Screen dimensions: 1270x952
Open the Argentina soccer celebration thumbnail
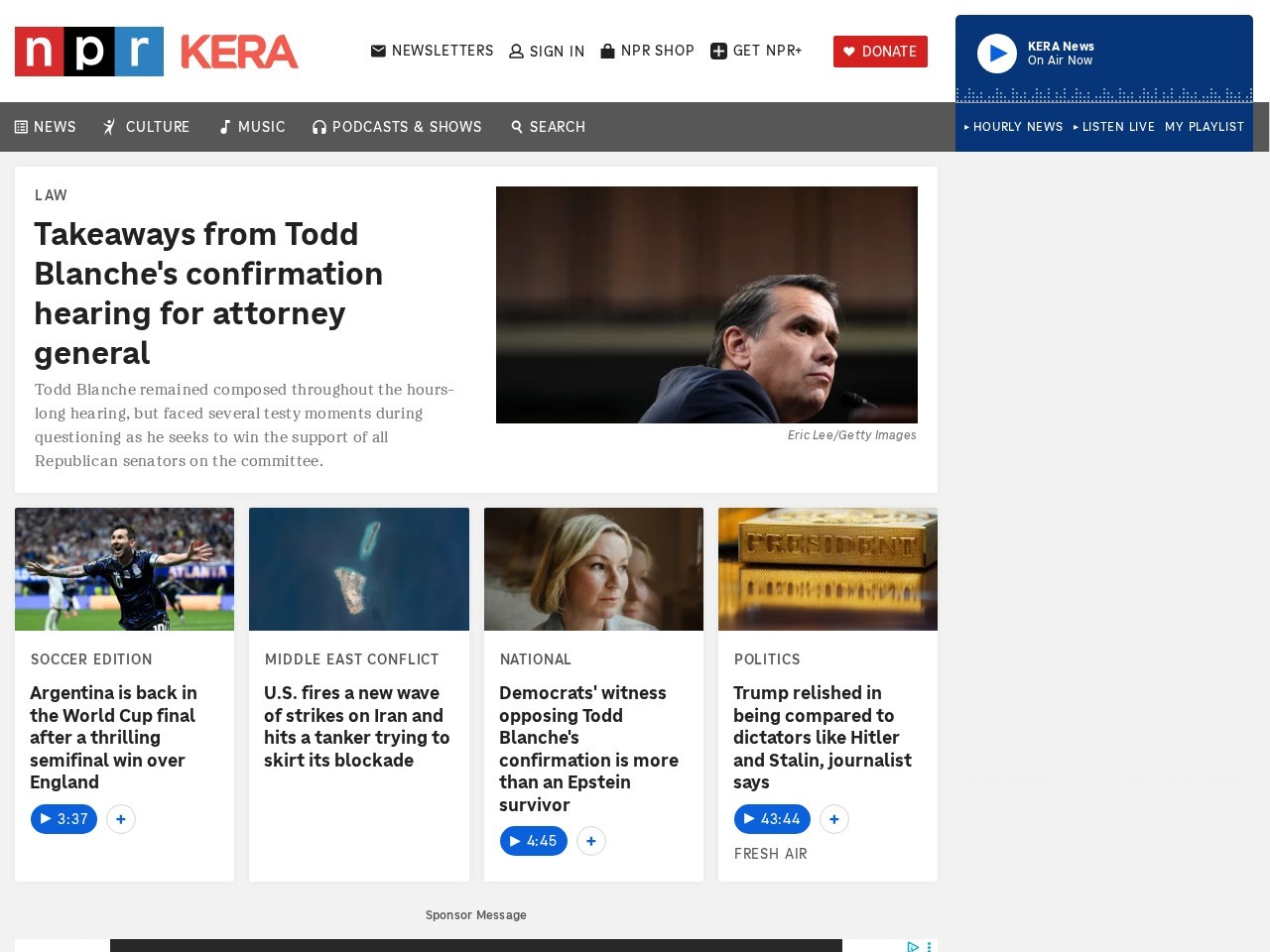tap(124, 569)
